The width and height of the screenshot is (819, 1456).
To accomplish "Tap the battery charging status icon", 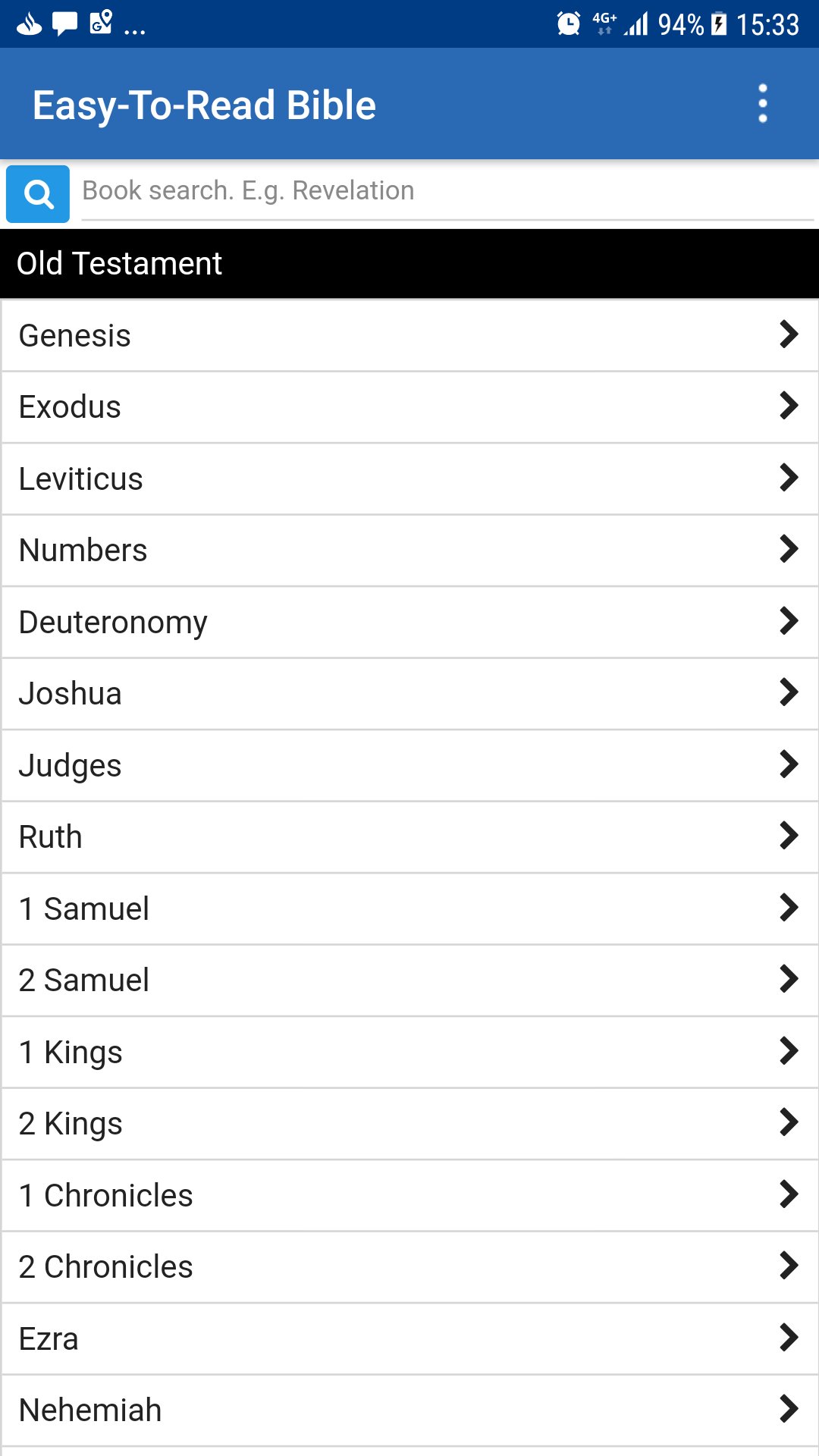I will (x=719, y=24).
